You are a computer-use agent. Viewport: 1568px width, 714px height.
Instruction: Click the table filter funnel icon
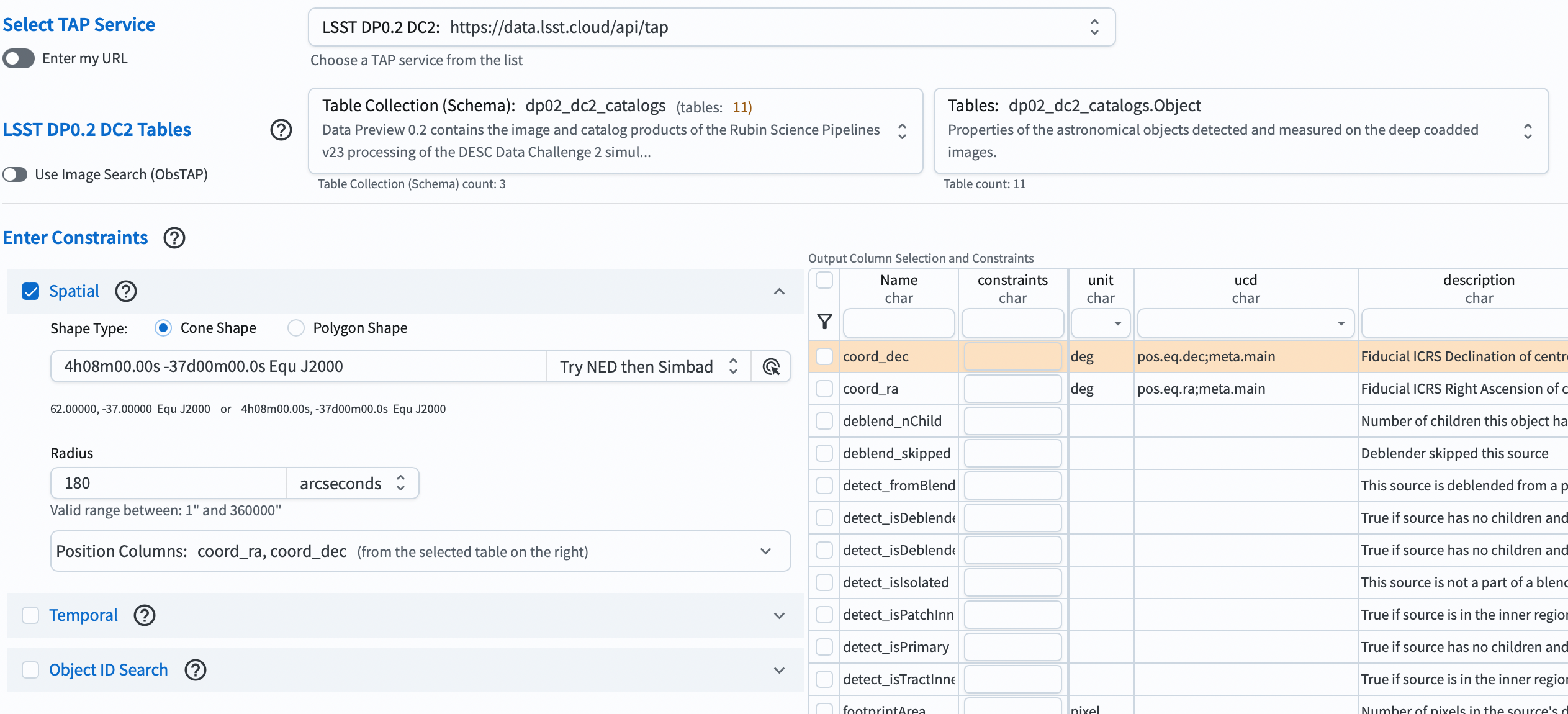tap(824, 322)
